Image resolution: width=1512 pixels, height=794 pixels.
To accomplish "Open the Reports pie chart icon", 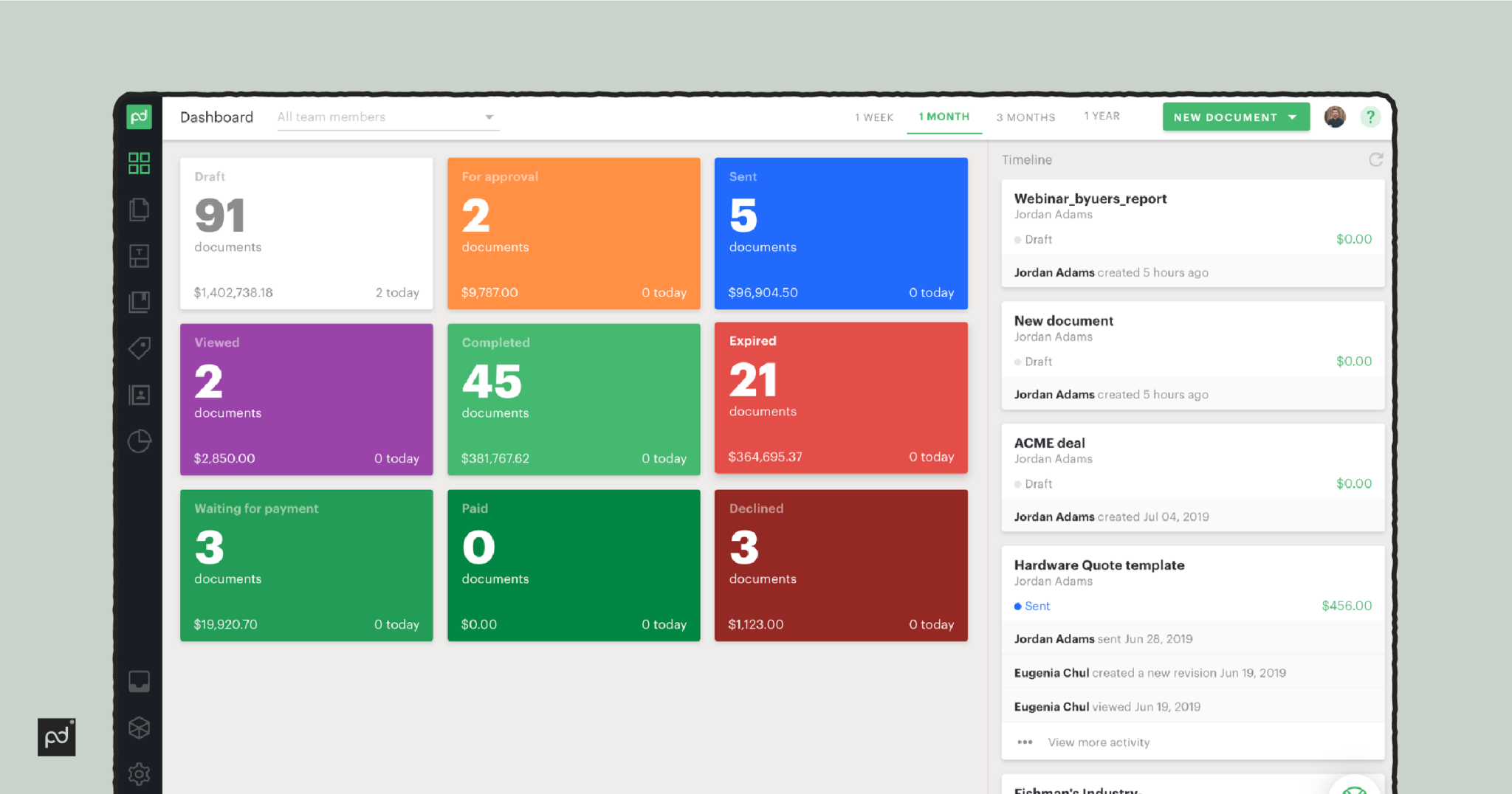I will click(x=139, y=441).
